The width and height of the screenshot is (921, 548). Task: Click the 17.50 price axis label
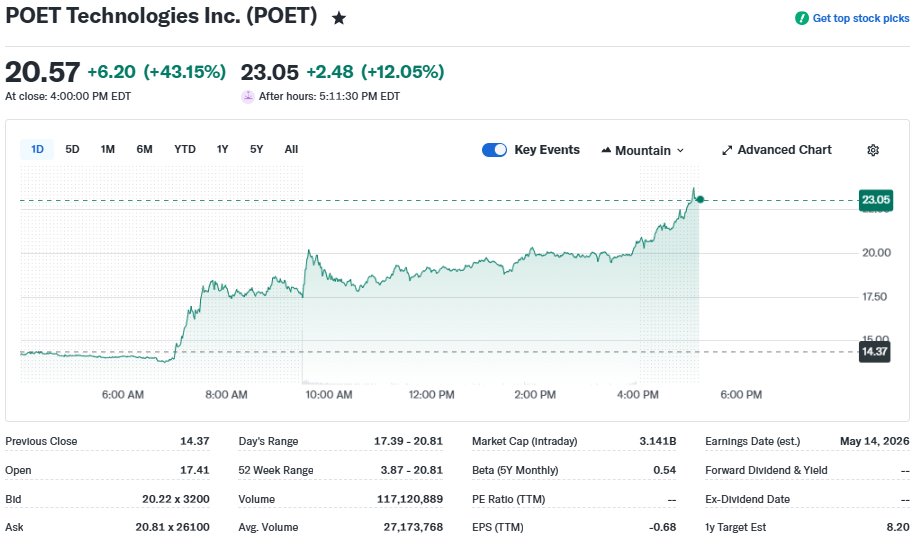pos(874,297)
